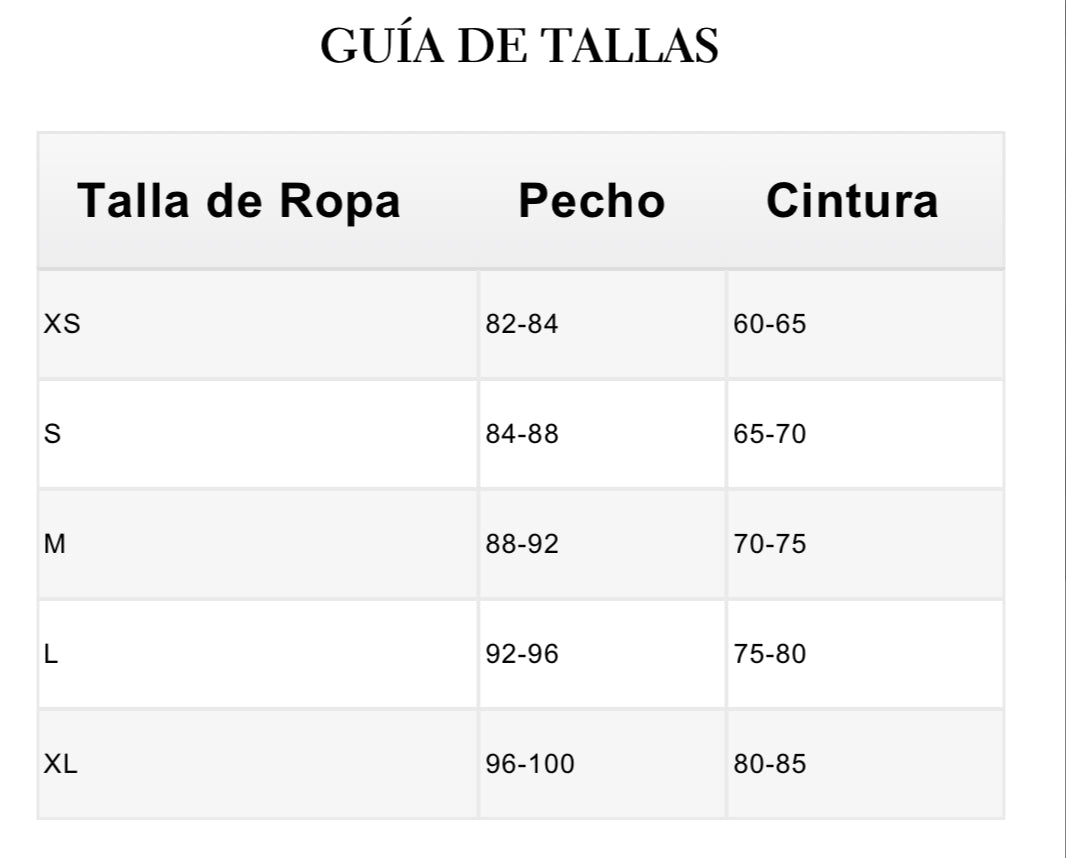Click the GUÍA DE TALLAS heading
The height and width of the screenshot is (858, 1066).
click(519, 47)
